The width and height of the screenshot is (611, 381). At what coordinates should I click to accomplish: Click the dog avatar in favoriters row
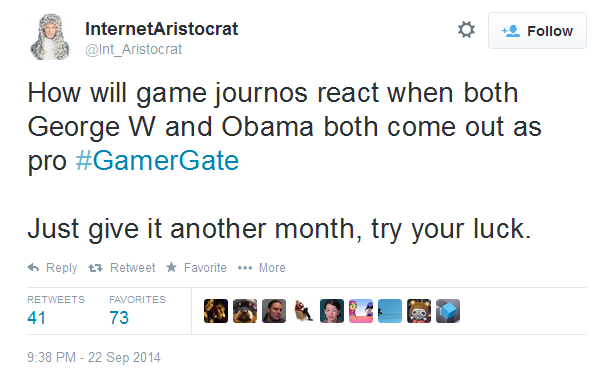[245, 311]
